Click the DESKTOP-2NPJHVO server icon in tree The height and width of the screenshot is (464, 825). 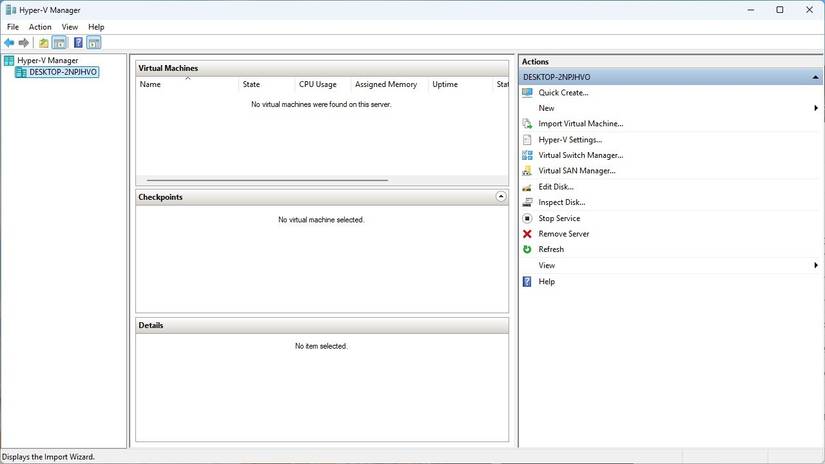pyautogui.click(x=21, y=72)
